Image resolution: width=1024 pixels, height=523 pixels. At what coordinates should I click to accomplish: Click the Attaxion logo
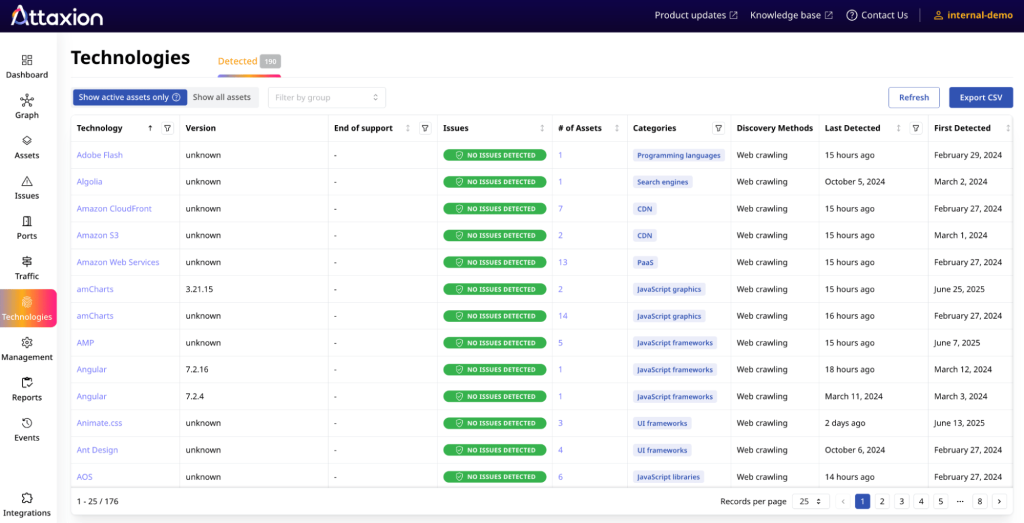click(x=57, y=15)
